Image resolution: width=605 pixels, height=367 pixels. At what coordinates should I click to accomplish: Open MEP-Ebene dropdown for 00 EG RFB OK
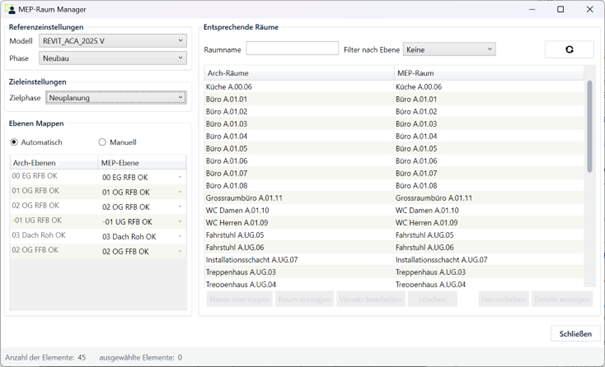[143, 177]
